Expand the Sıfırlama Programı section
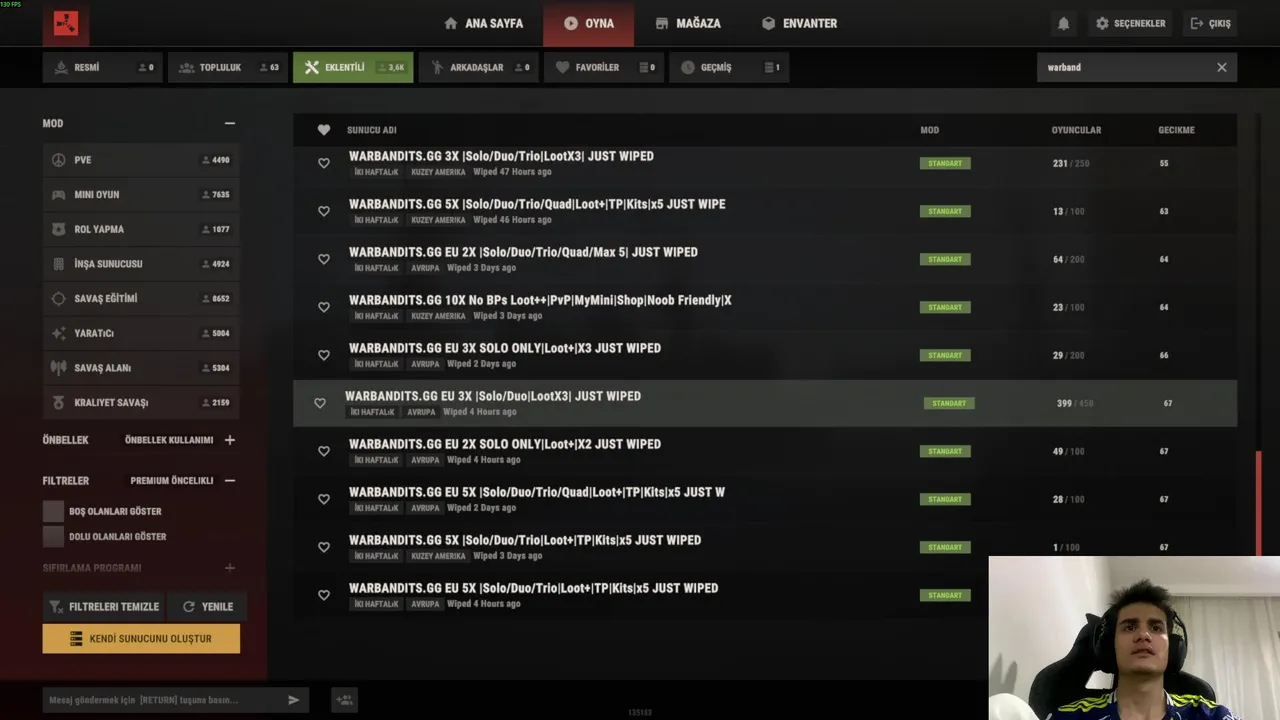Viewport: 1280px width, 720px height. pyautogui.click(x=230, y=568)
